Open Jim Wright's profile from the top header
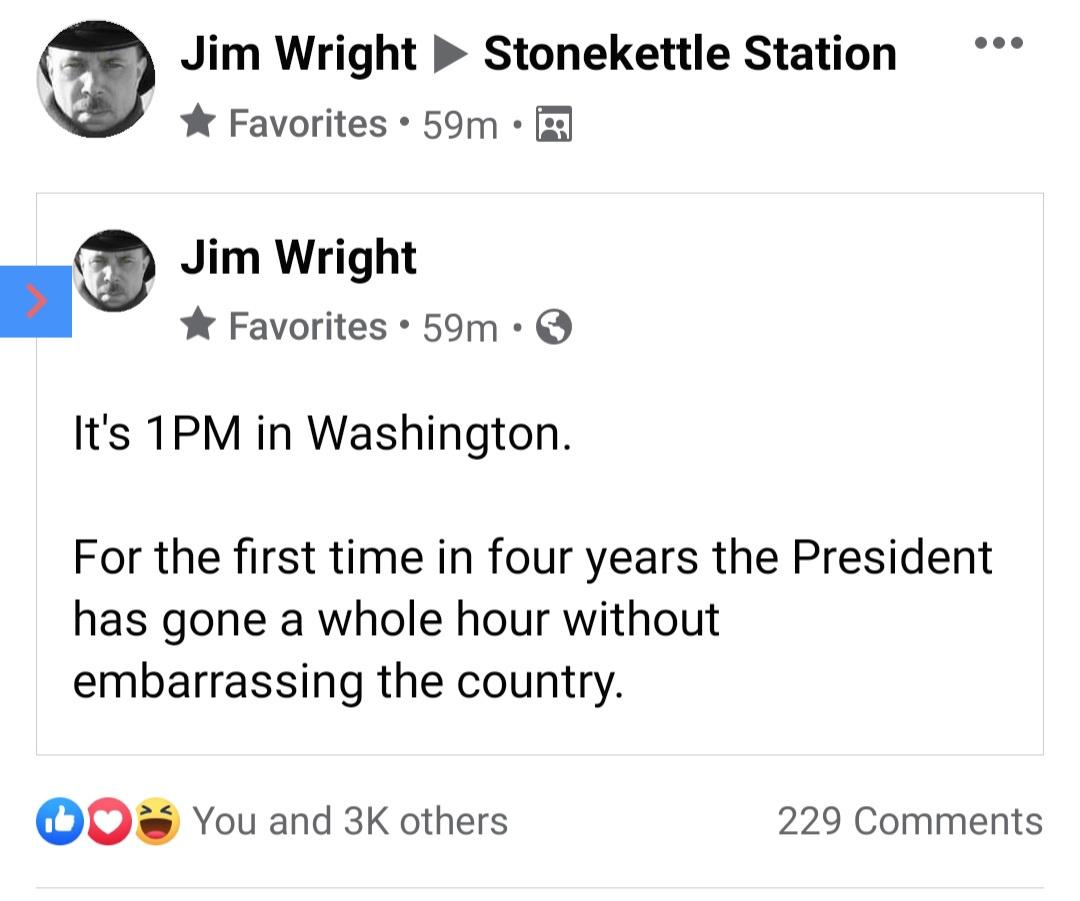1080x901 pixels. (298, 54)
